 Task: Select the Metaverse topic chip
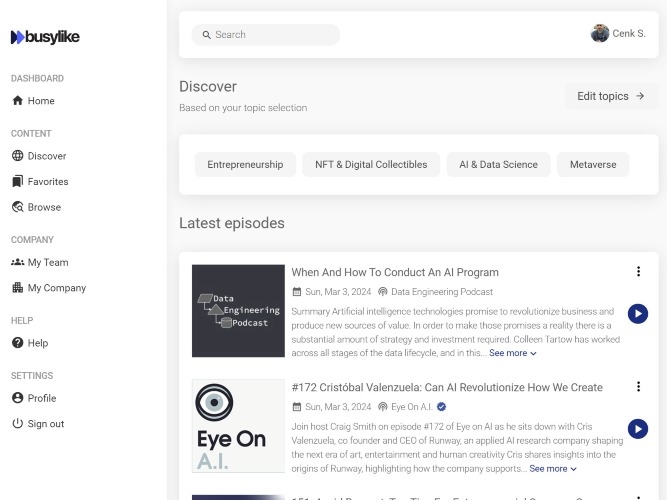(593, 165)
